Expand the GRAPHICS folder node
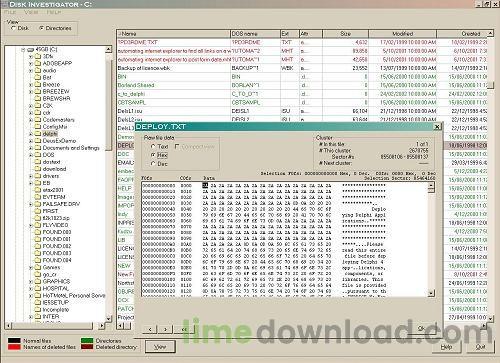500x363 pixels. tap(31, 281)
